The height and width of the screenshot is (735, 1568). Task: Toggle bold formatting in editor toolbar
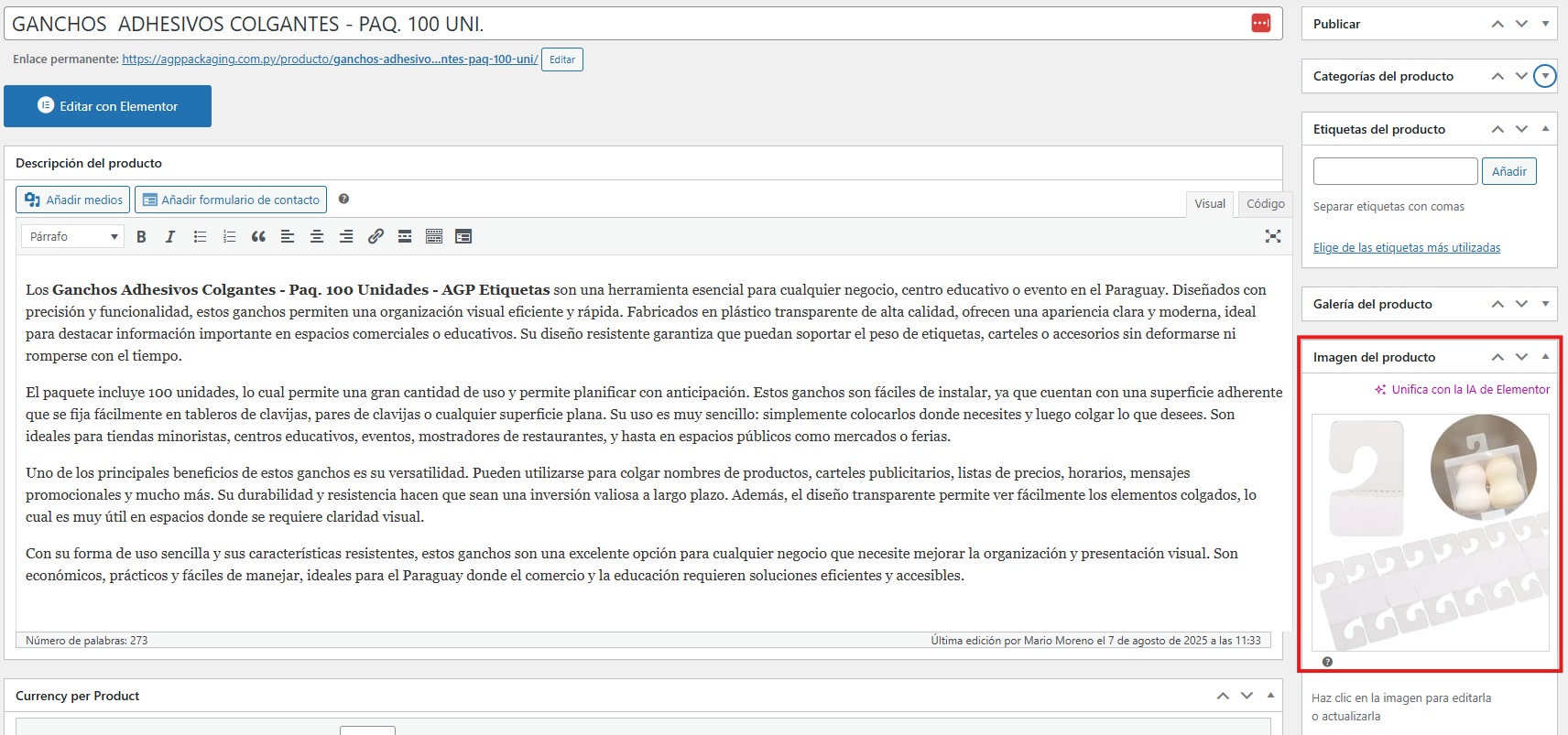[141, 236]
